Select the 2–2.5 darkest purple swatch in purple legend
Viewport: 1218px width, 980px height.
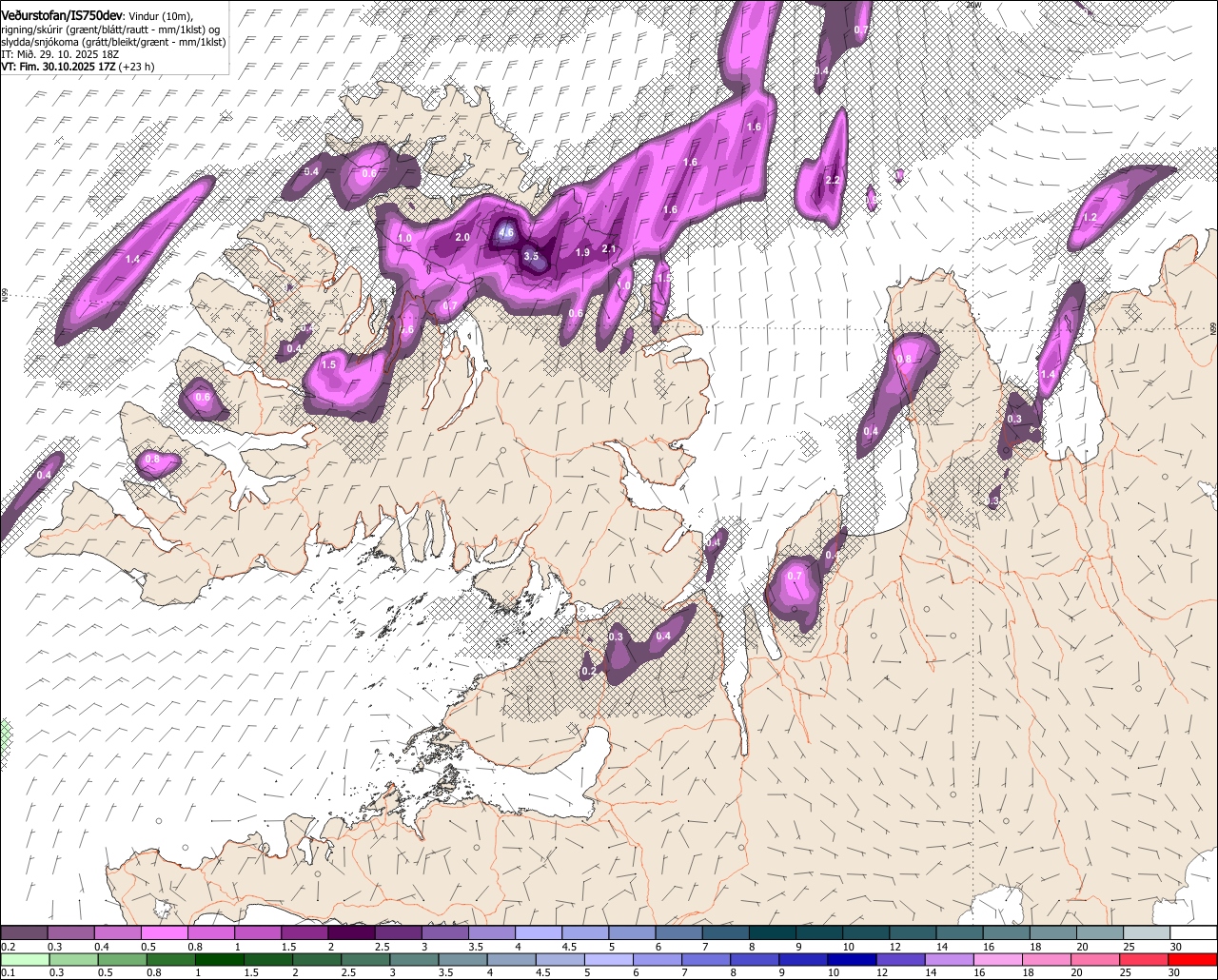tap(351, 933)
